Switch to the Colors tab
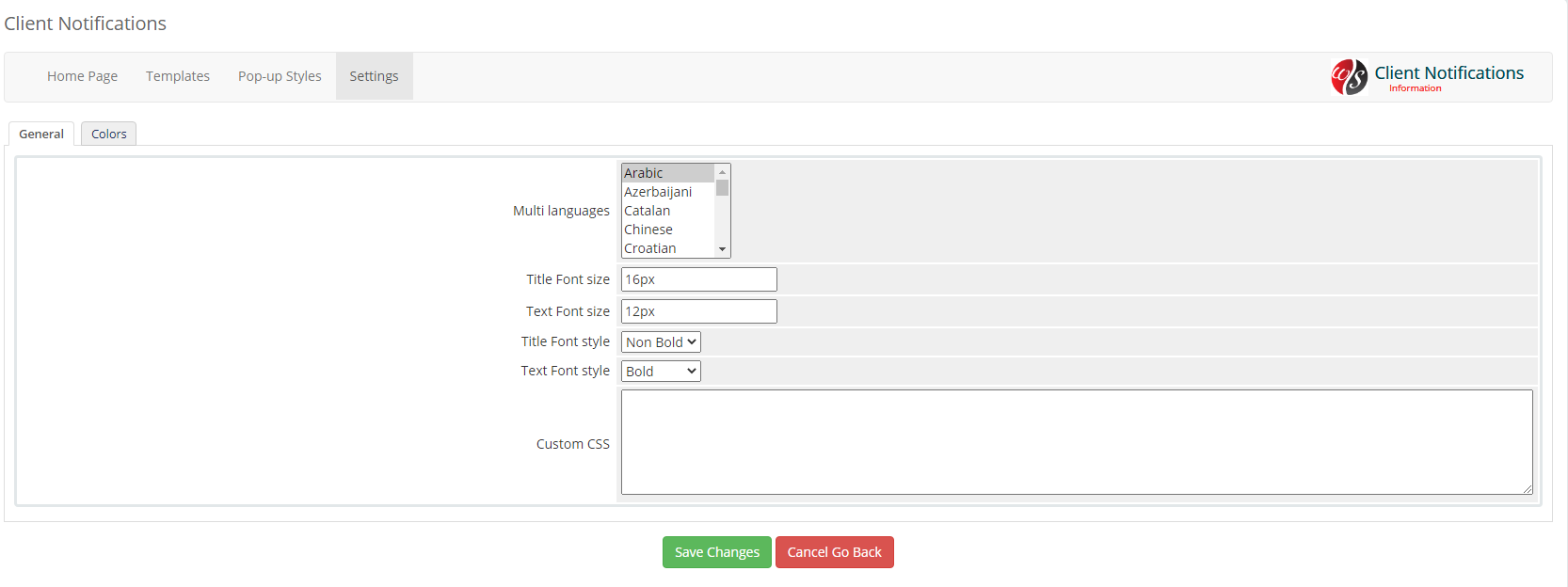The height and width of the screenshot is (587, 1568). pos(109,135)
